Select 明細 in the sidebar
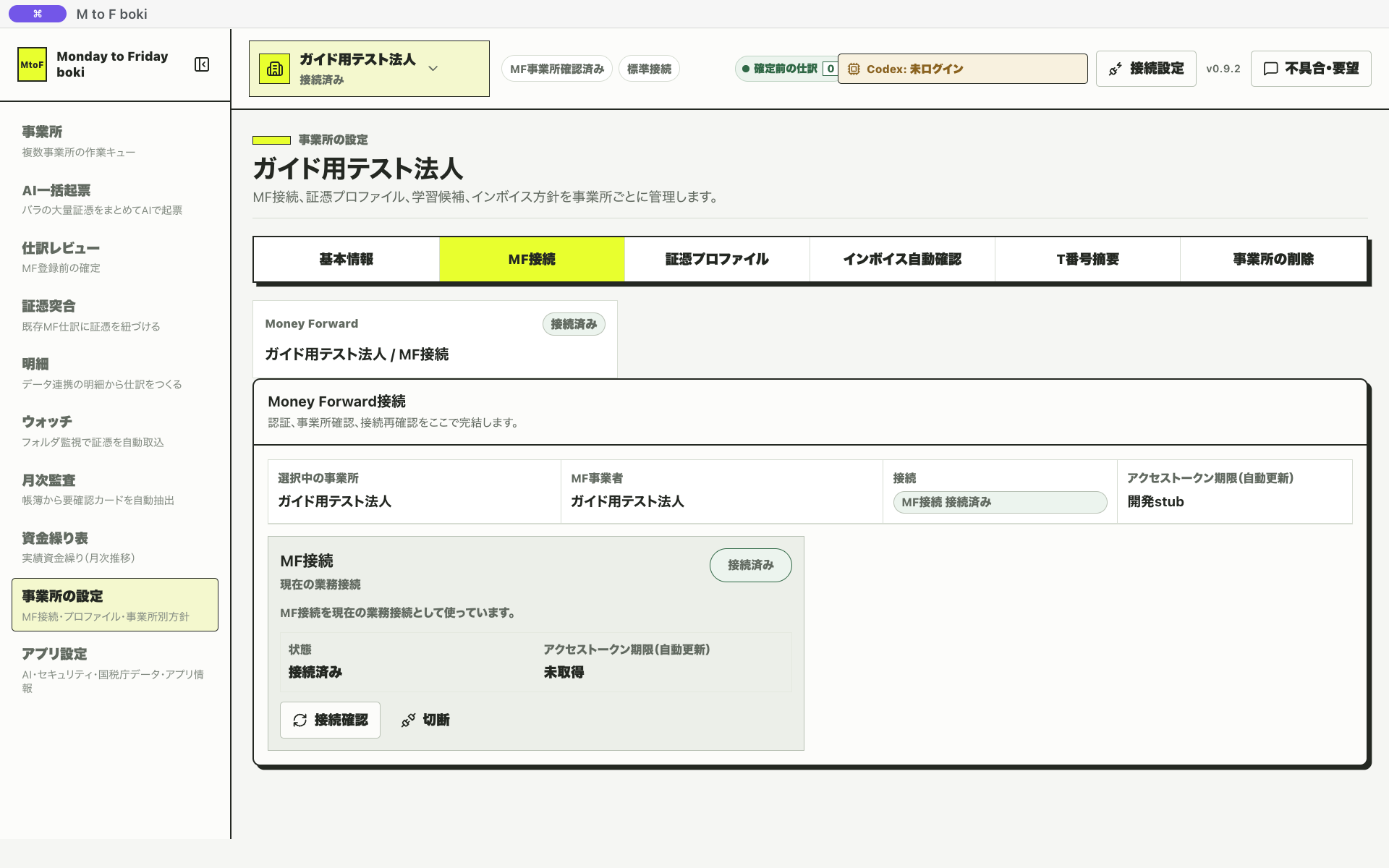1389x868 pixels. [115, 373]
